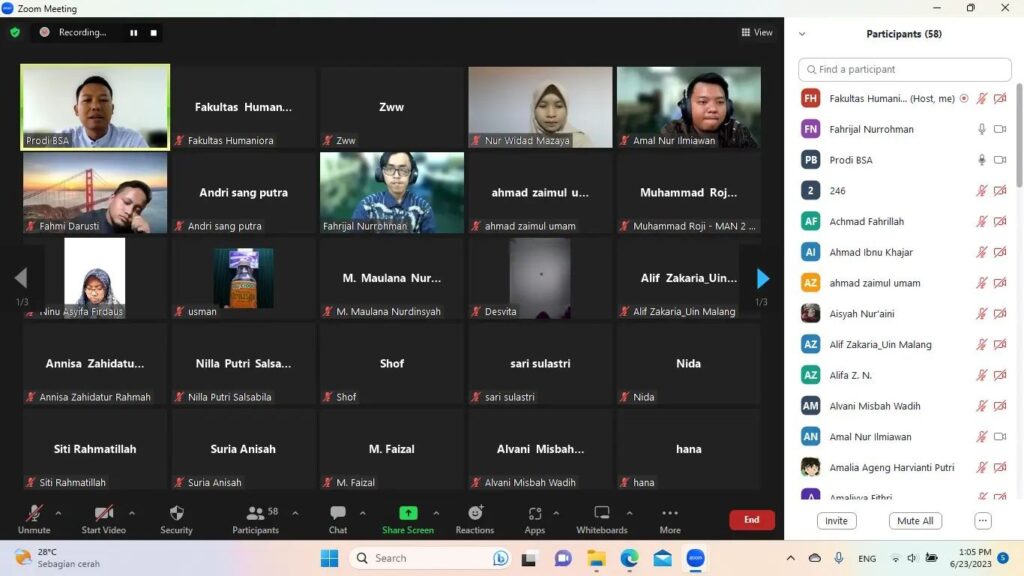The height and width of the screenshot is (576, 1024).
Task: Click the Invite button
Action: (x=836, y=521)
